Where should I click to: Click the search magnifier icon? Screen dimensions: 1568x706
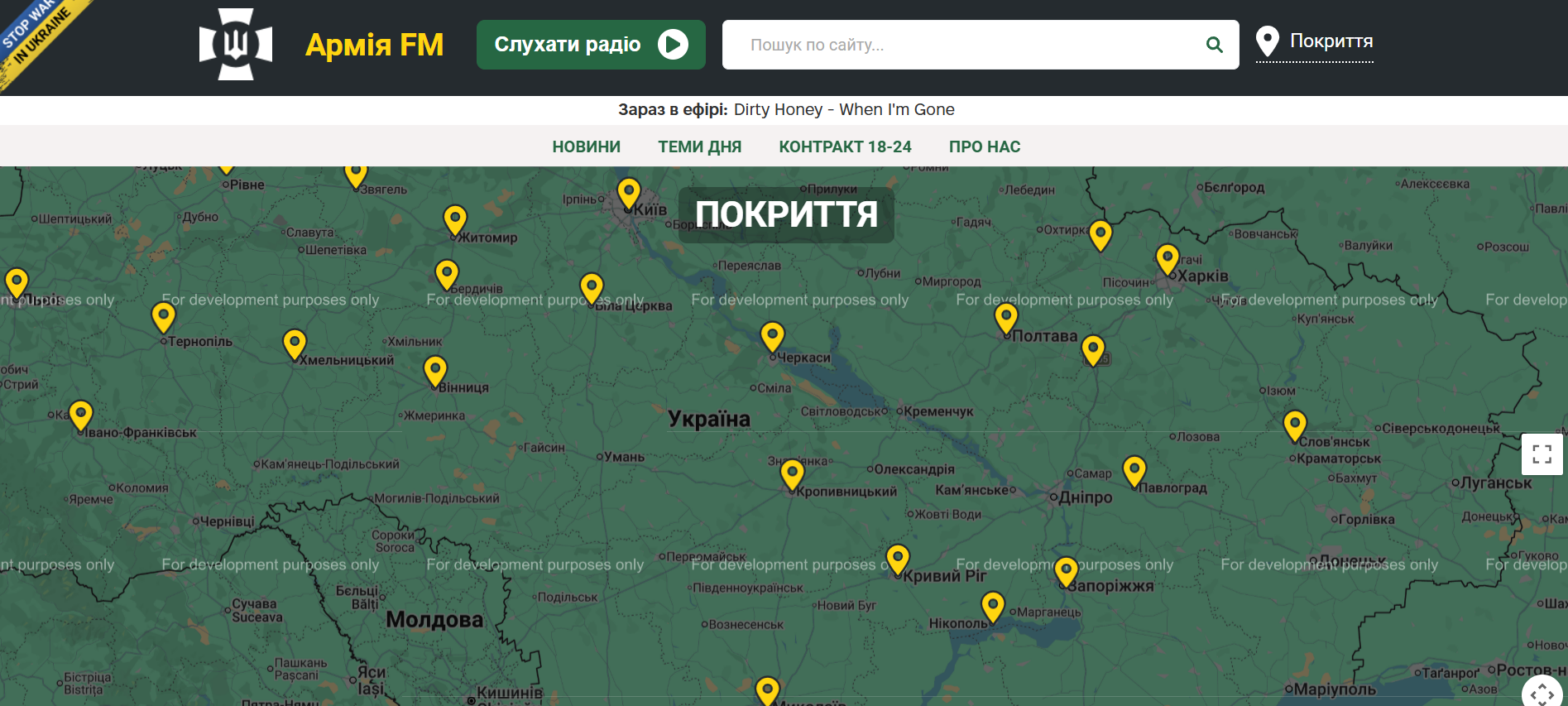pyautogui.click(x=1214, y=45)
